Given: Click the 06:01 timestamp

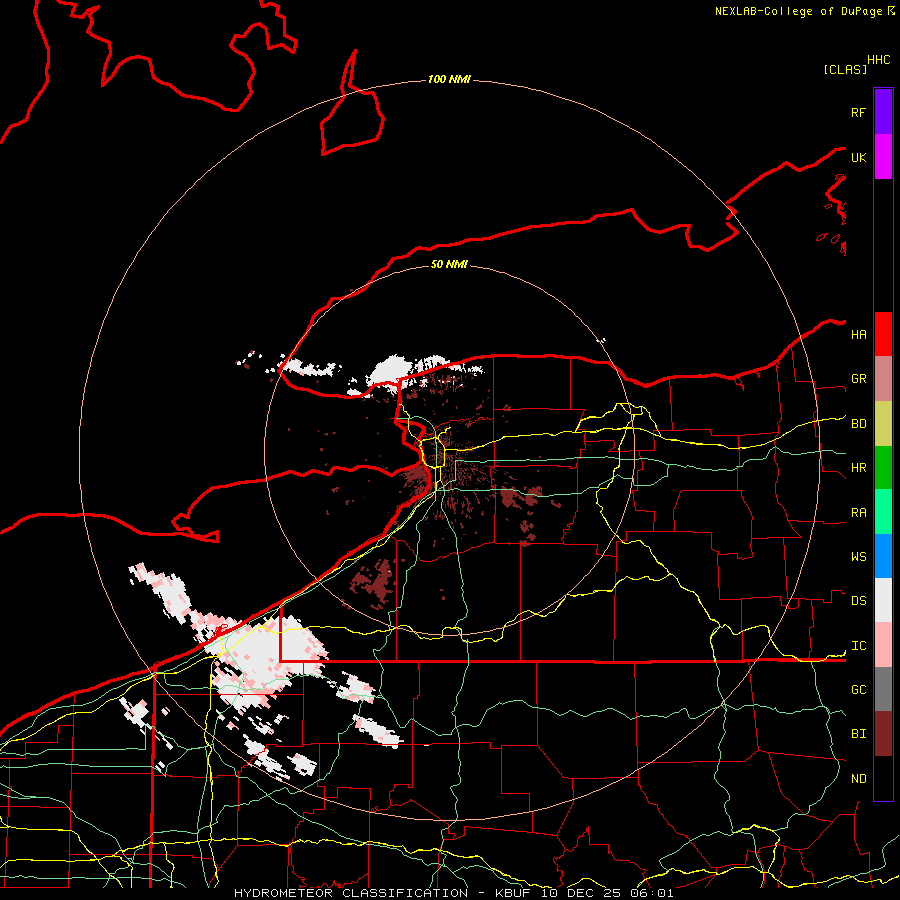Looking at the screenshot, I should point(651,893).
